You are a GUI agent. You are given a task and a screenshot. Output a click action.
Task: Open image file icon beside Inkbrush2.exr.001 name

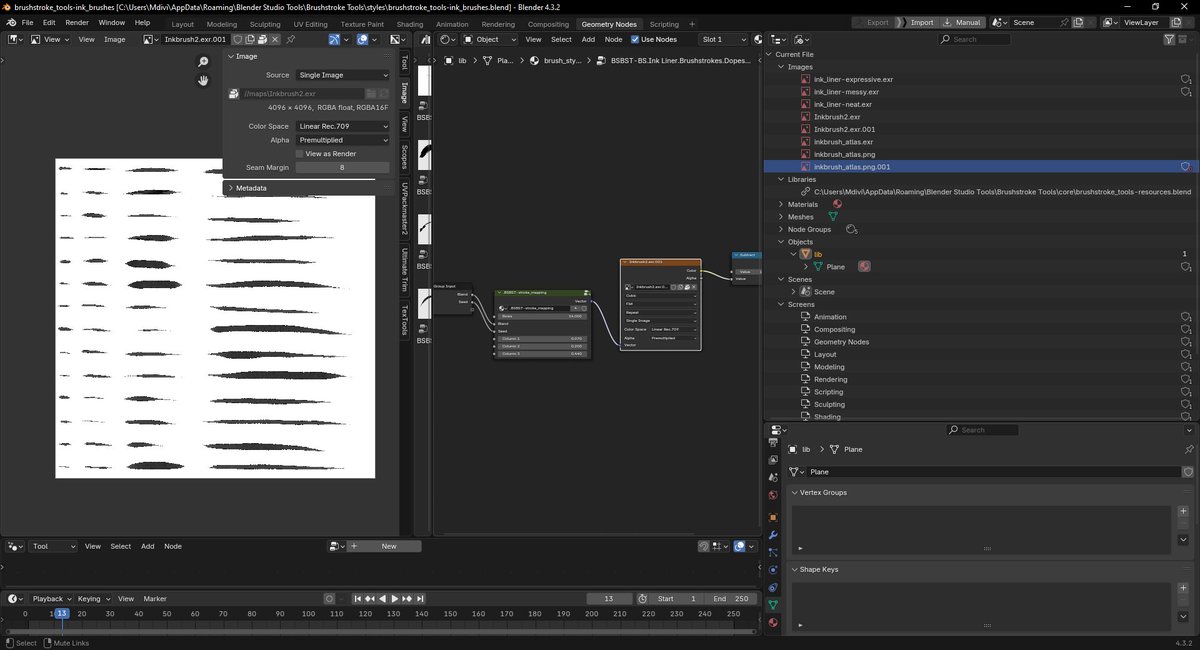(x=262, y=39)
